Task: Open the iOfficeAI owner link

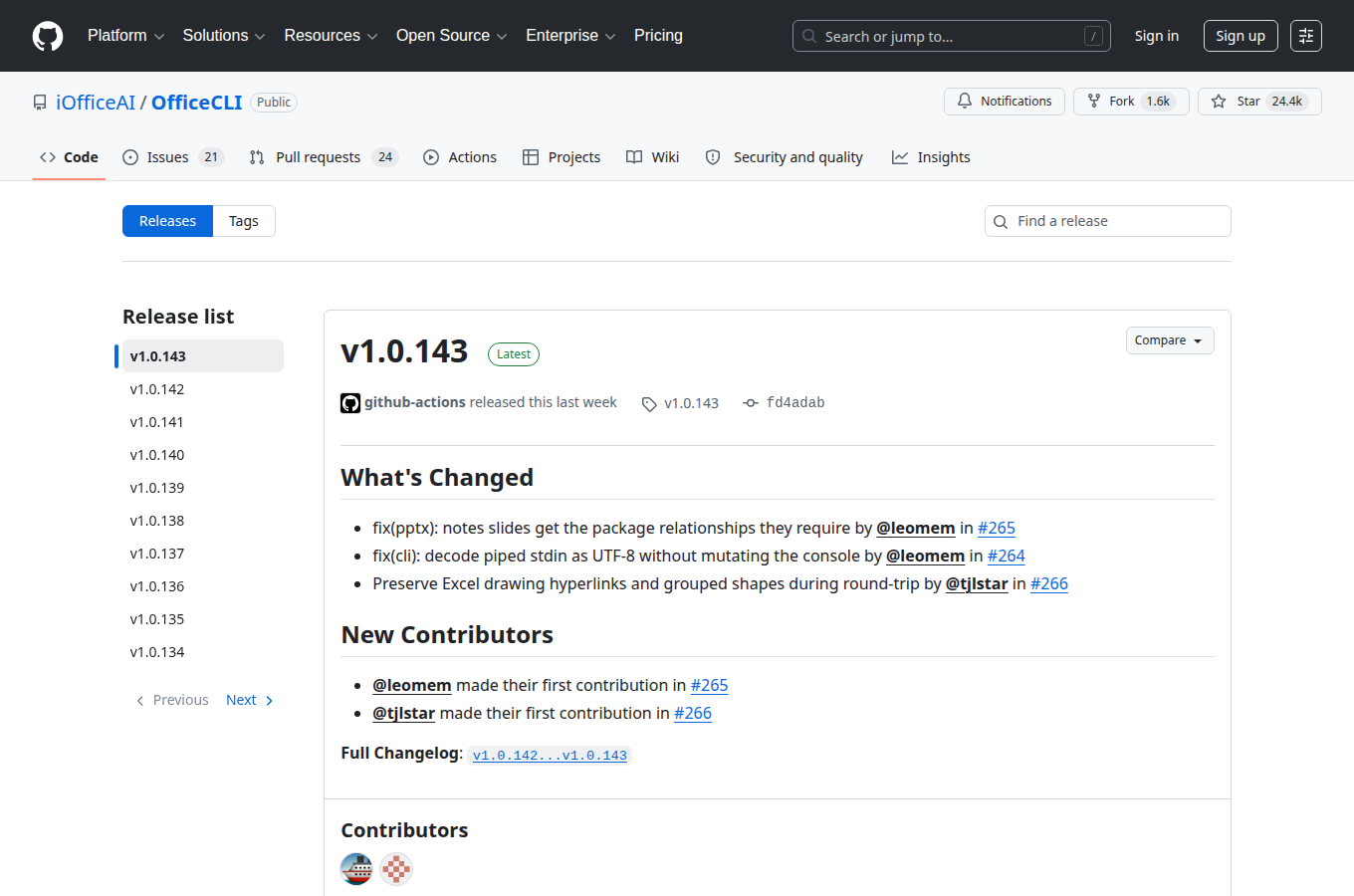Action: point(96,103)
